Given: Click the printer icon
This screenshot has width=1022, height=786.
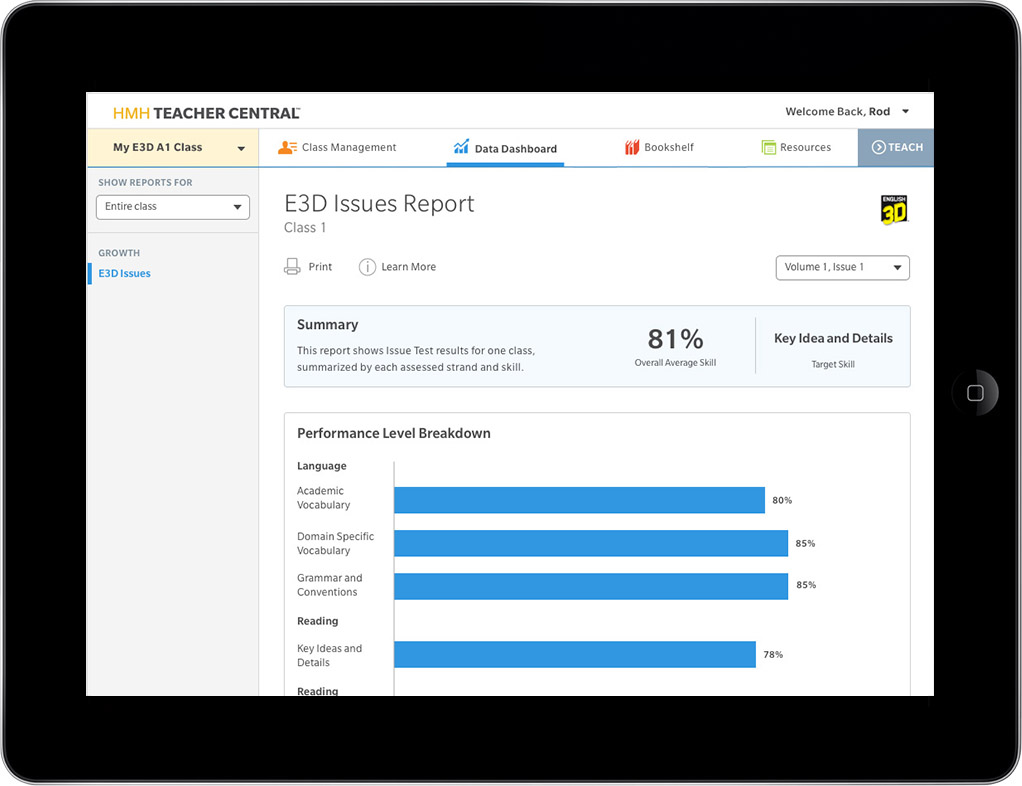Looking at the screenshot, I should click(292, 267).
